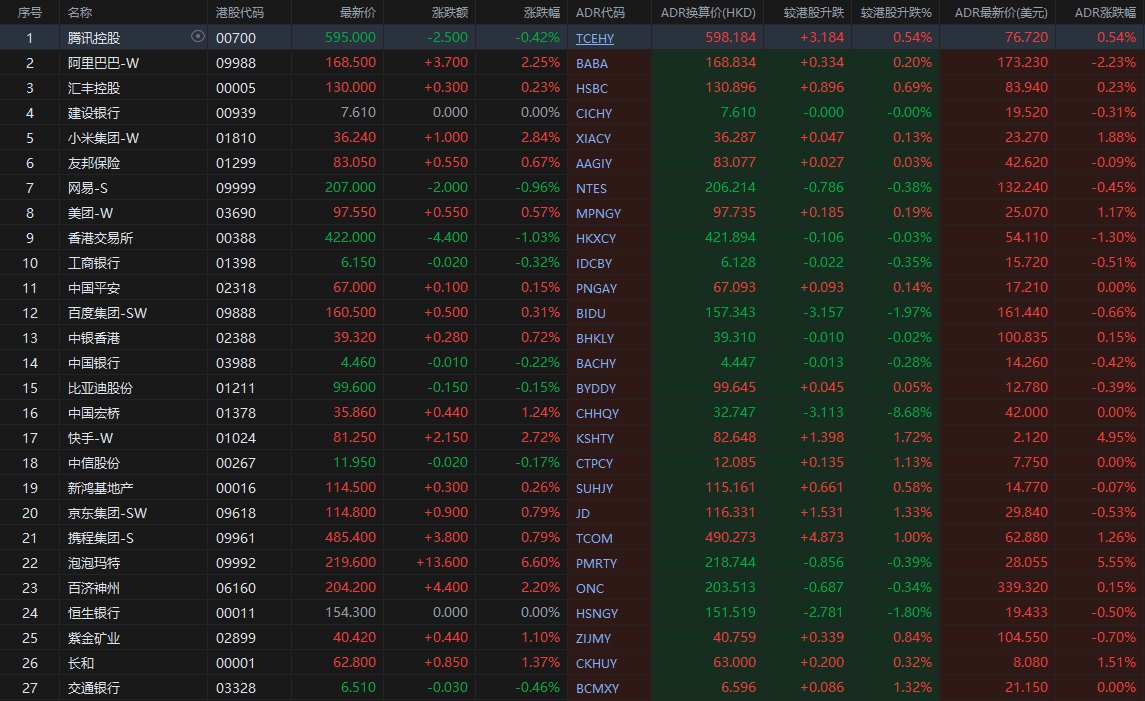Image resolution: width=1145 pixels, height=701 pixels.
Task: Click the NTES ADR code
Action: click(591, 188)
